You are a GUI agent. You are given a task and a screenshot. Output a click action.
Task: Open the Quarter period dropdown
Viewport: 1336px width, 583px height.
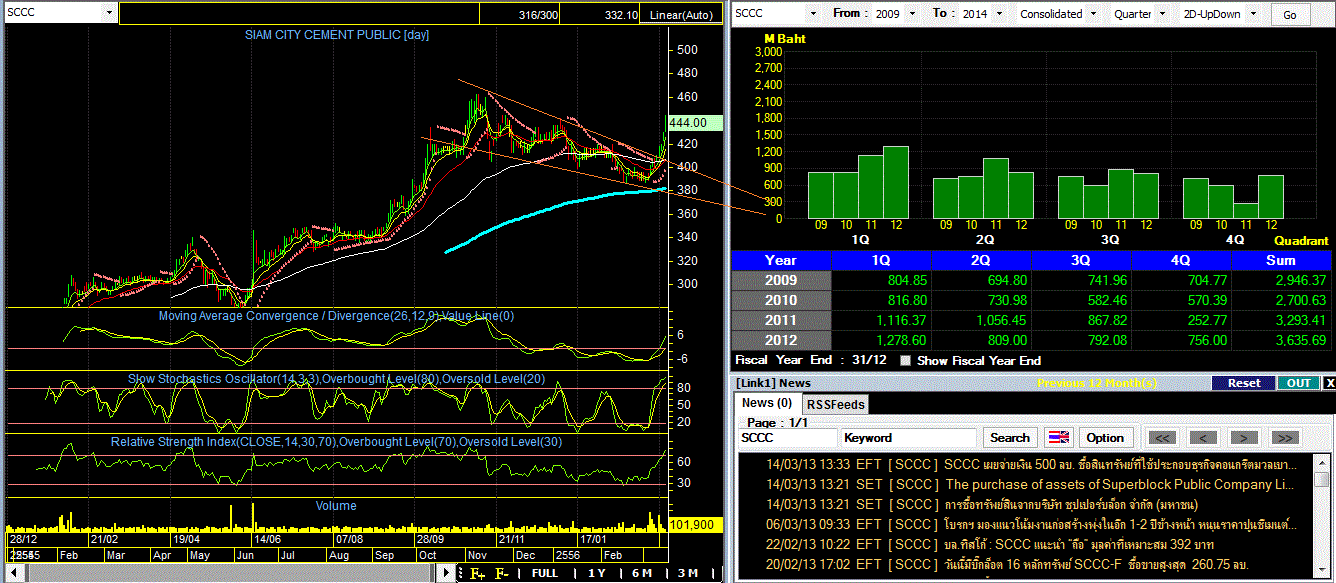1161,14
